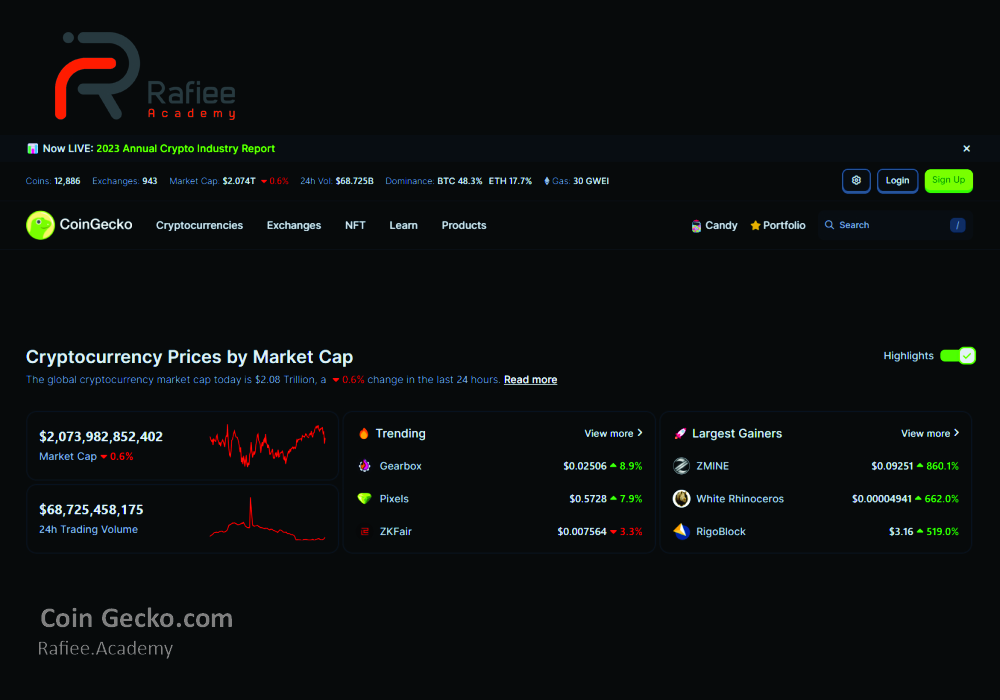Click the Gearbox price $0.02506

click(585, 466)
